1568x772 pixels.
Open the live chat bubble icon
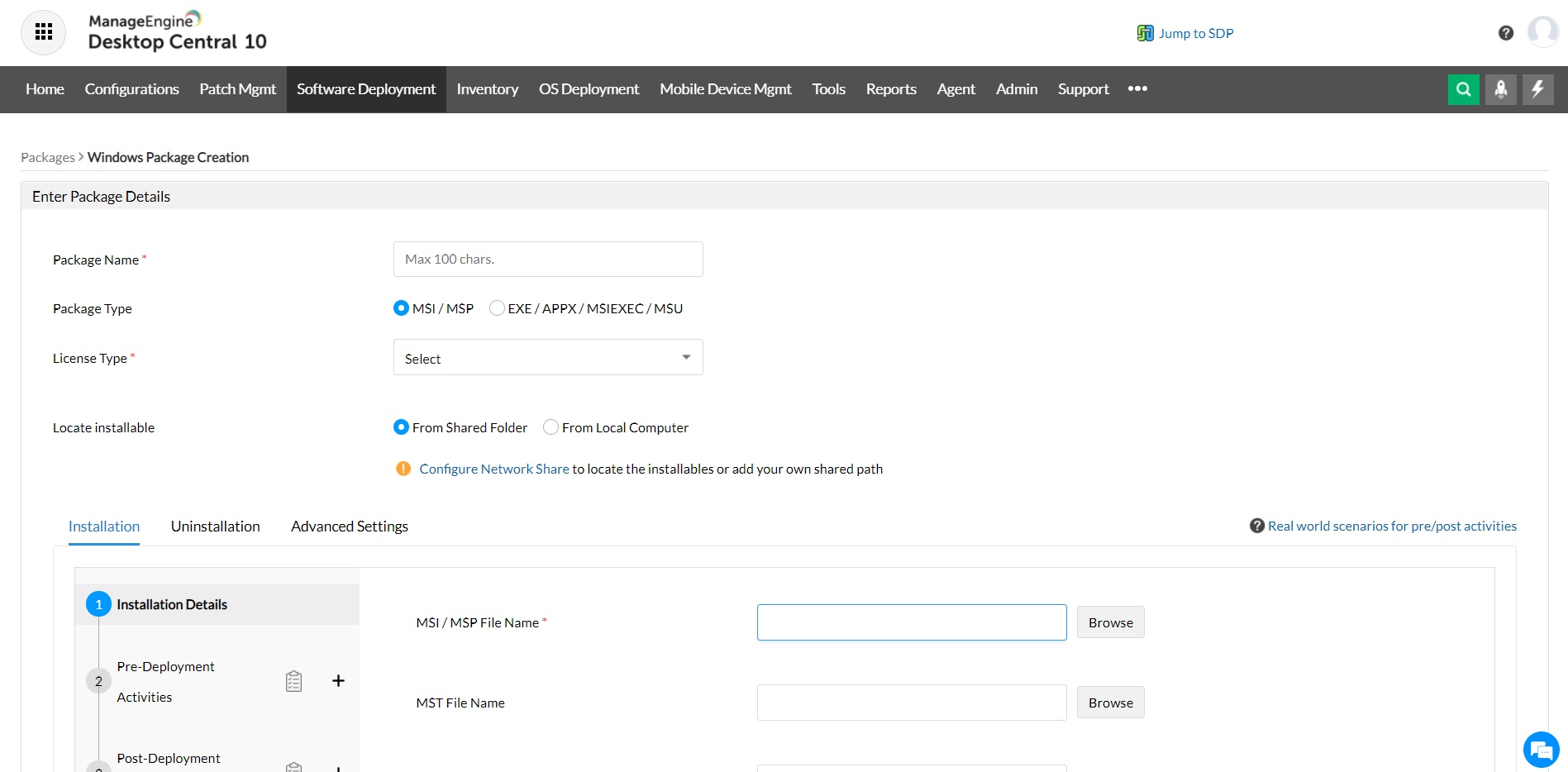1541,751
